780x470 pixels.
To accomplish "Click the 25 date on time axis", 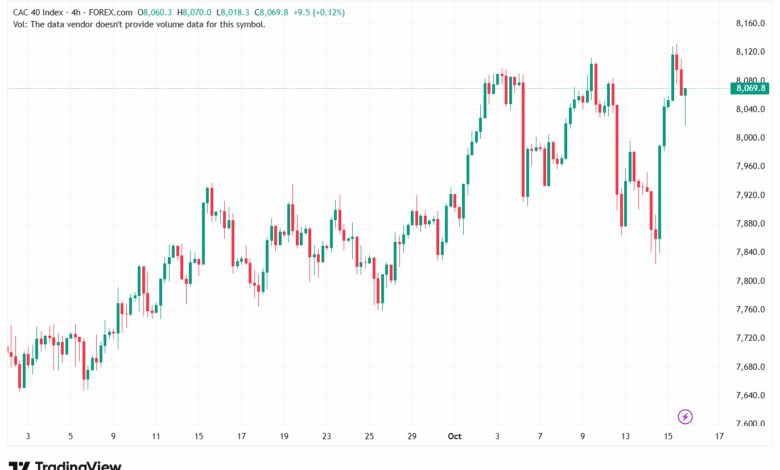I will click(369, 436).
